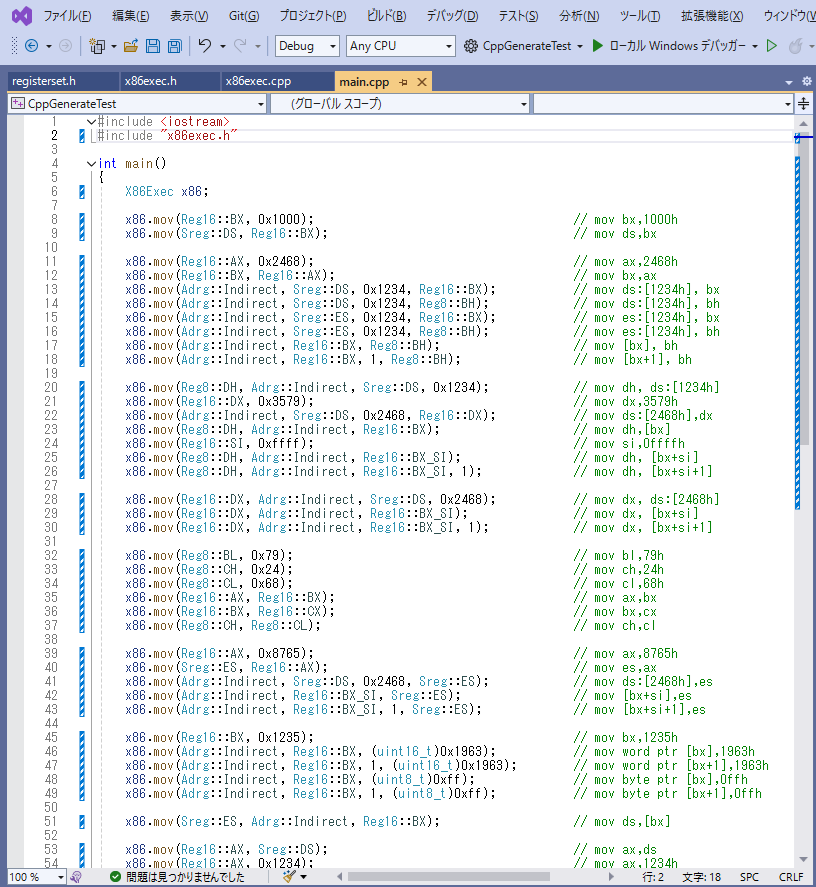
Task: Click the split editor icon
Action: (x=804, y=103)
